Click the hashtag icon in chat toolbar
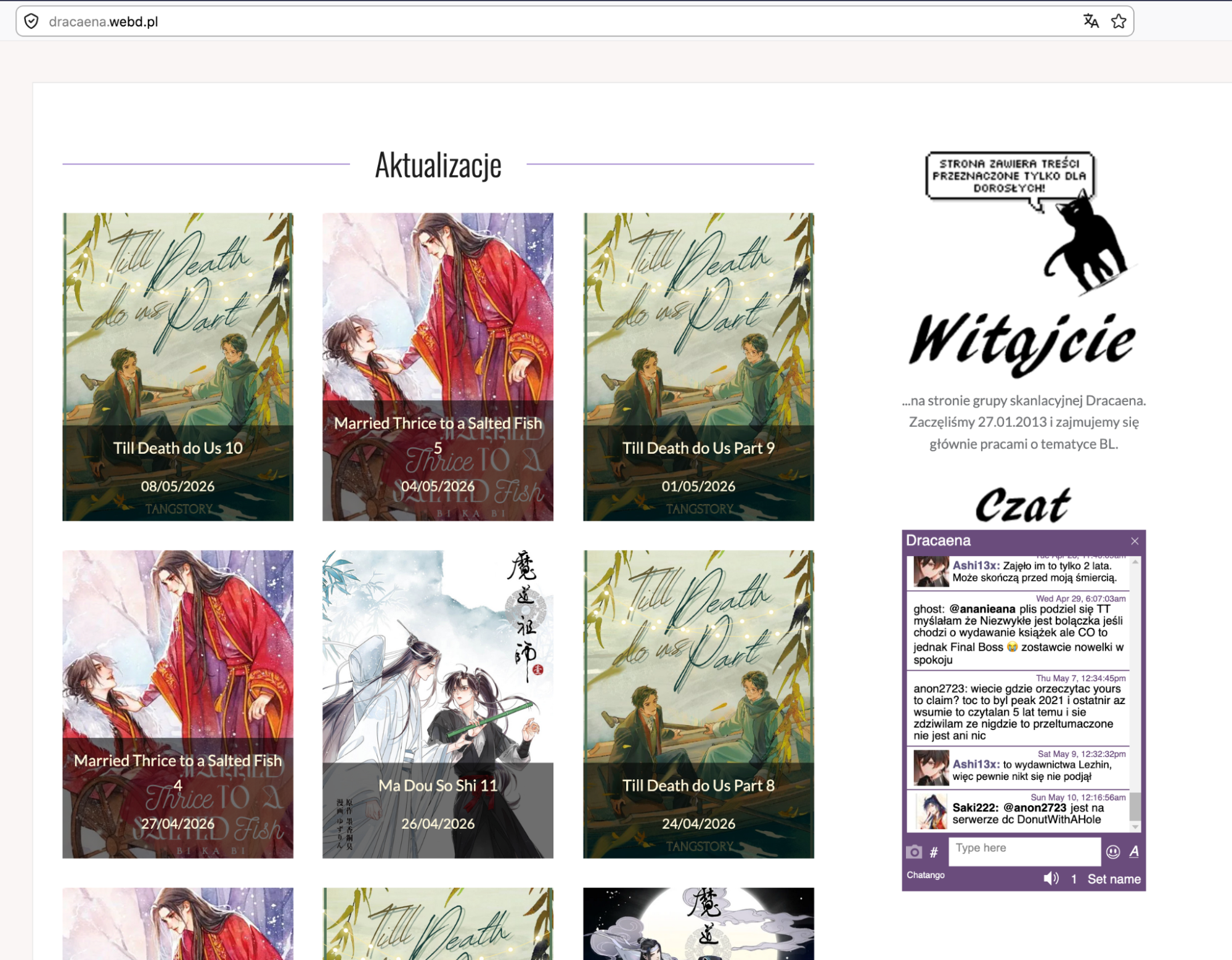 tap(934, 852)
